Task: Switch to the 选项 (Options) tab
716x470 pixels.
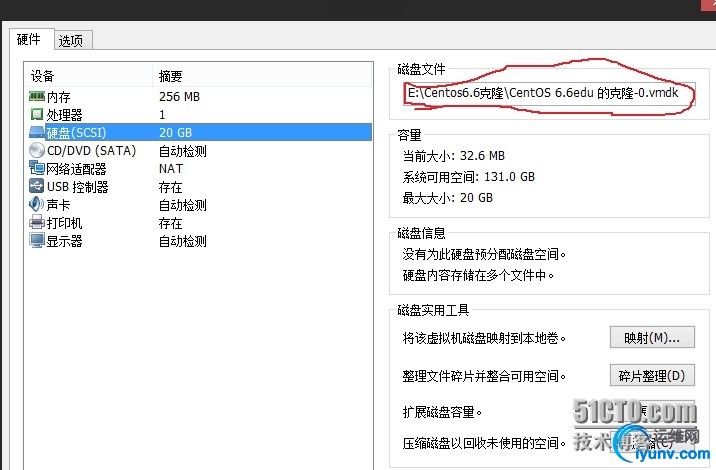Action: pos(71,41)
